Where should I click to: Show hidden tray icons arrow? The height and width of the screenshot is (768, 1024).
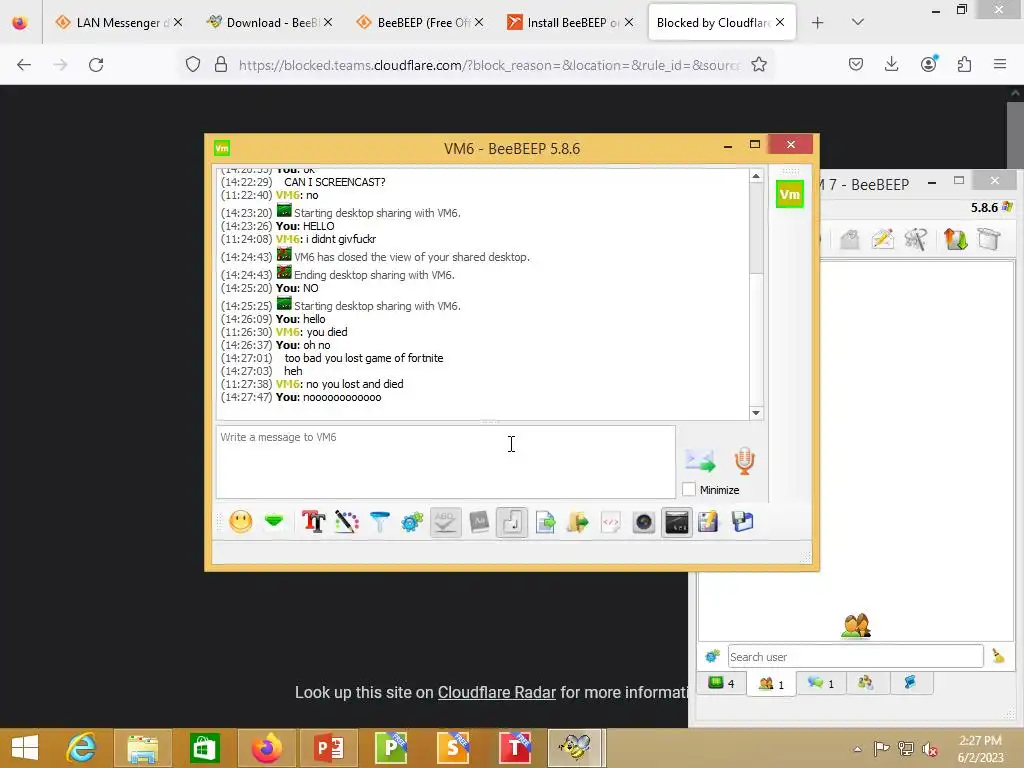pos(857,748)
